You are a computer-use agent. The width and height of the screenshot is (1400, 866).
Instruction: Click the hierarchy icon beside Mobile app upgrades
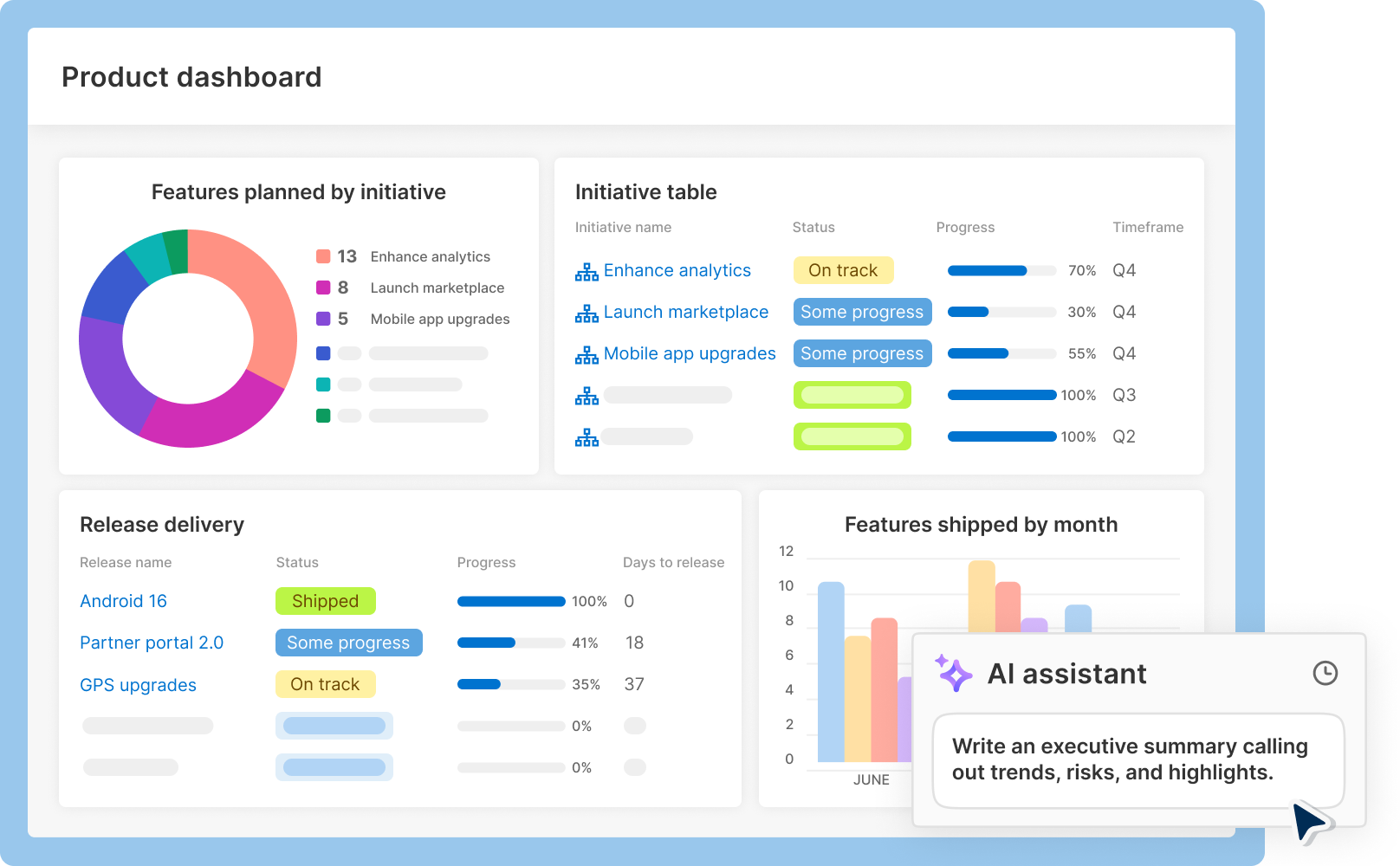(x=587, y=355)
